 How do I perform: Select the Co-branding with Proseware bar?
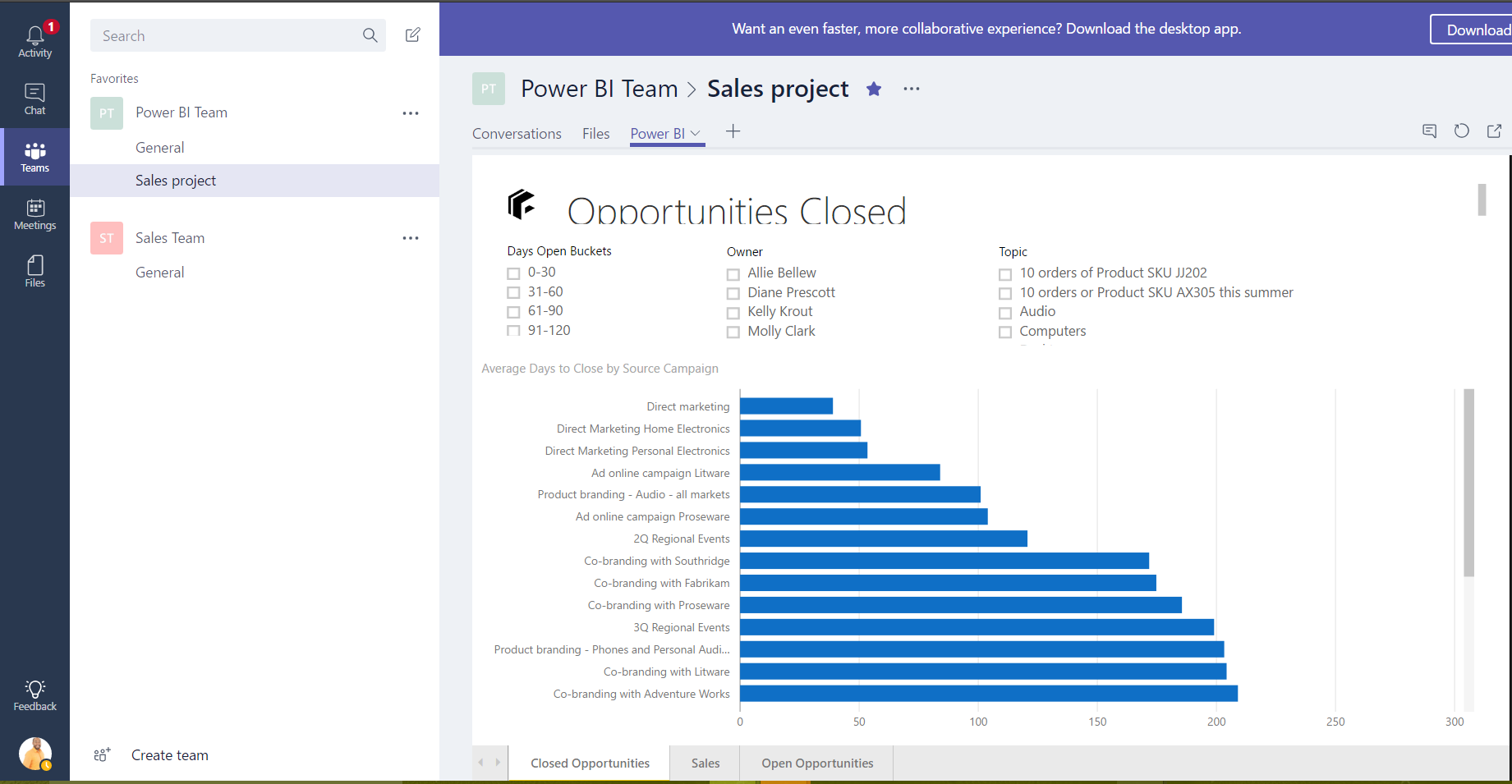(x=961, y=605)
